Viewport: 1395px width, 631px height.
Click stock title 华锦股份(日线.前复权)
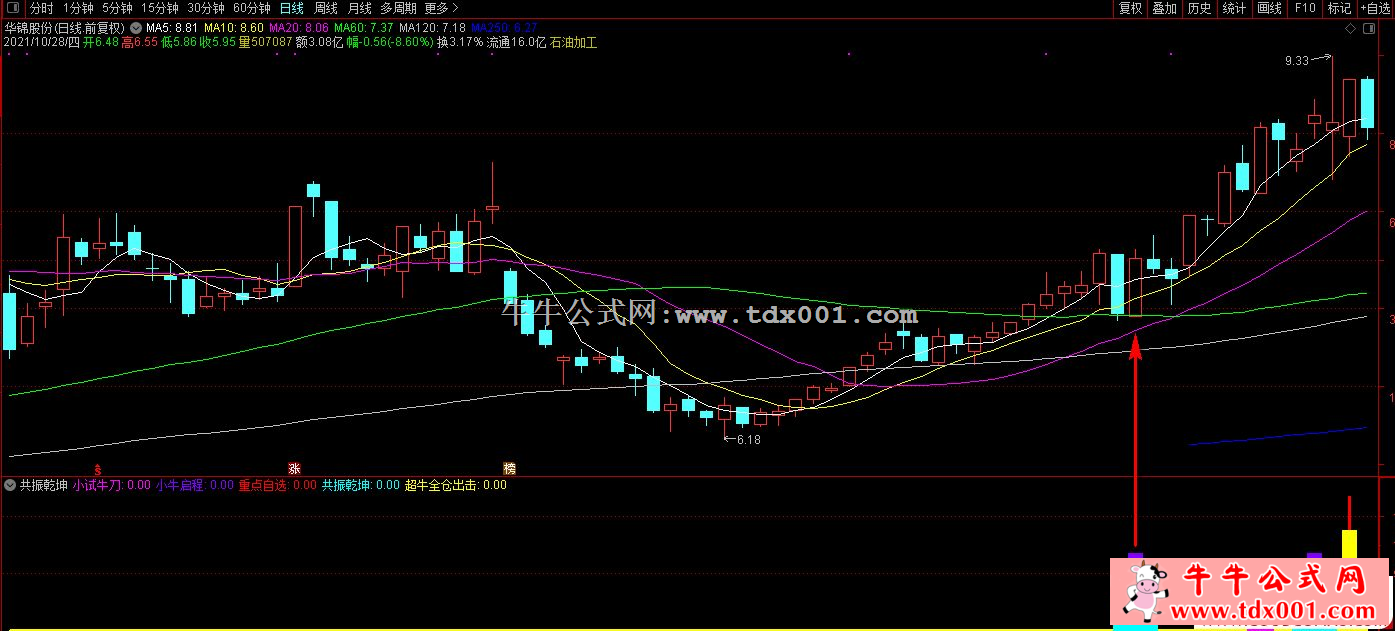[65, 29]
